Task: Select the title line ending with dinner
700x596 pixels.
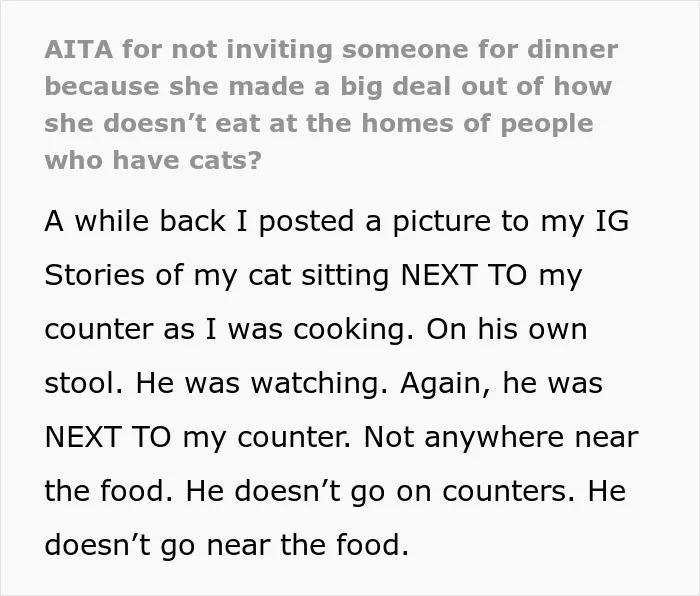Action: [x=331, y=50]
